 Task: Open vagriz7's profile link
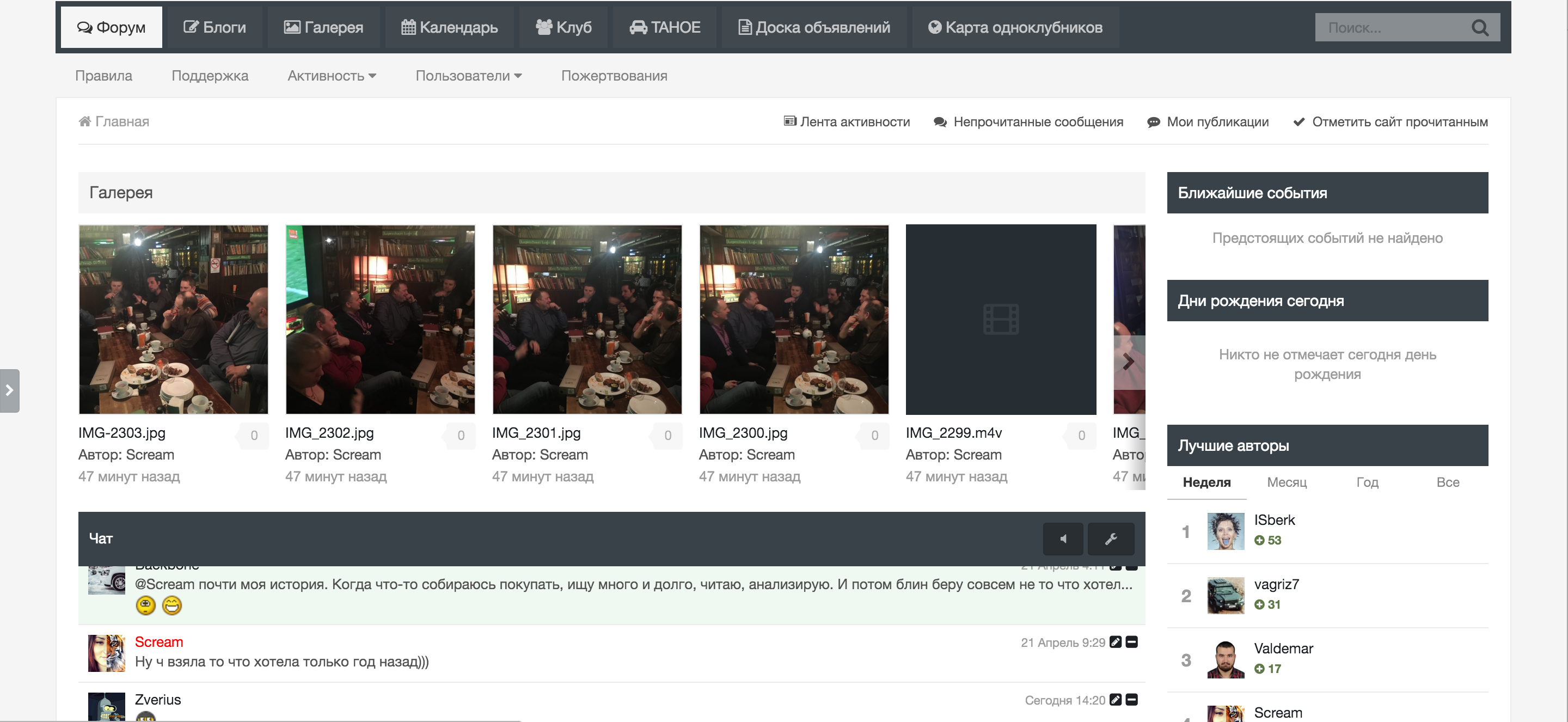click(x=1276, y=585)
